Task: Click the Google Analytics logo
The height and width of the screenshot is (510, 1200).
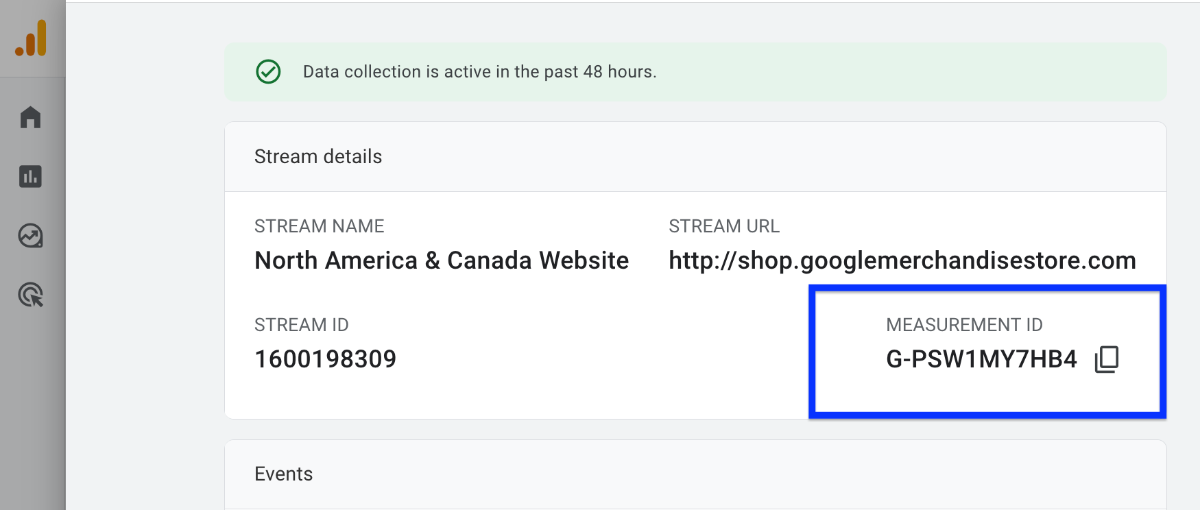Action: pos(31,39)
